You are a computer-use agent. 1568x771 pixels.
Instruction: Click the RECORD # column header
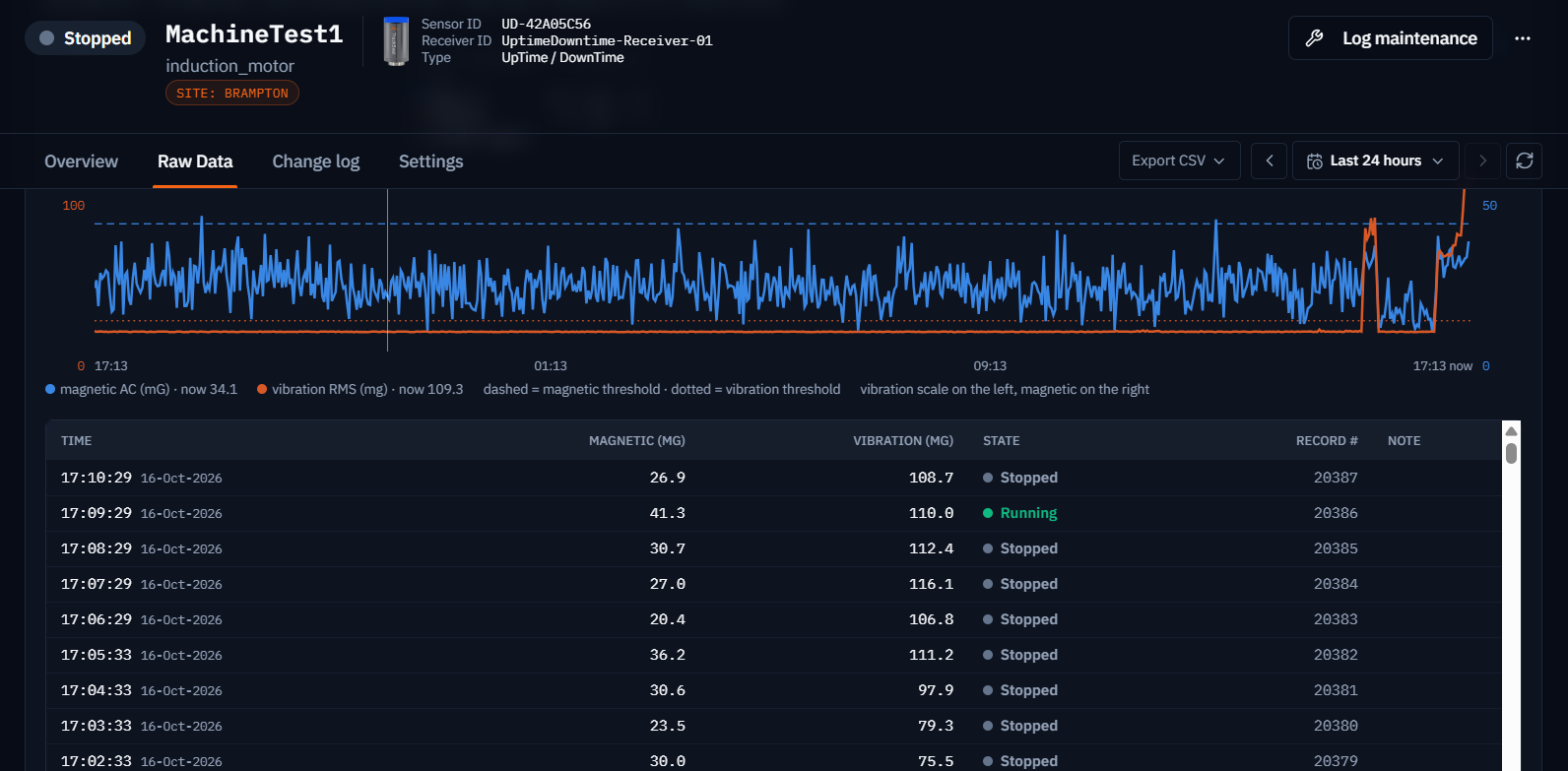[x=1327, y=441]
